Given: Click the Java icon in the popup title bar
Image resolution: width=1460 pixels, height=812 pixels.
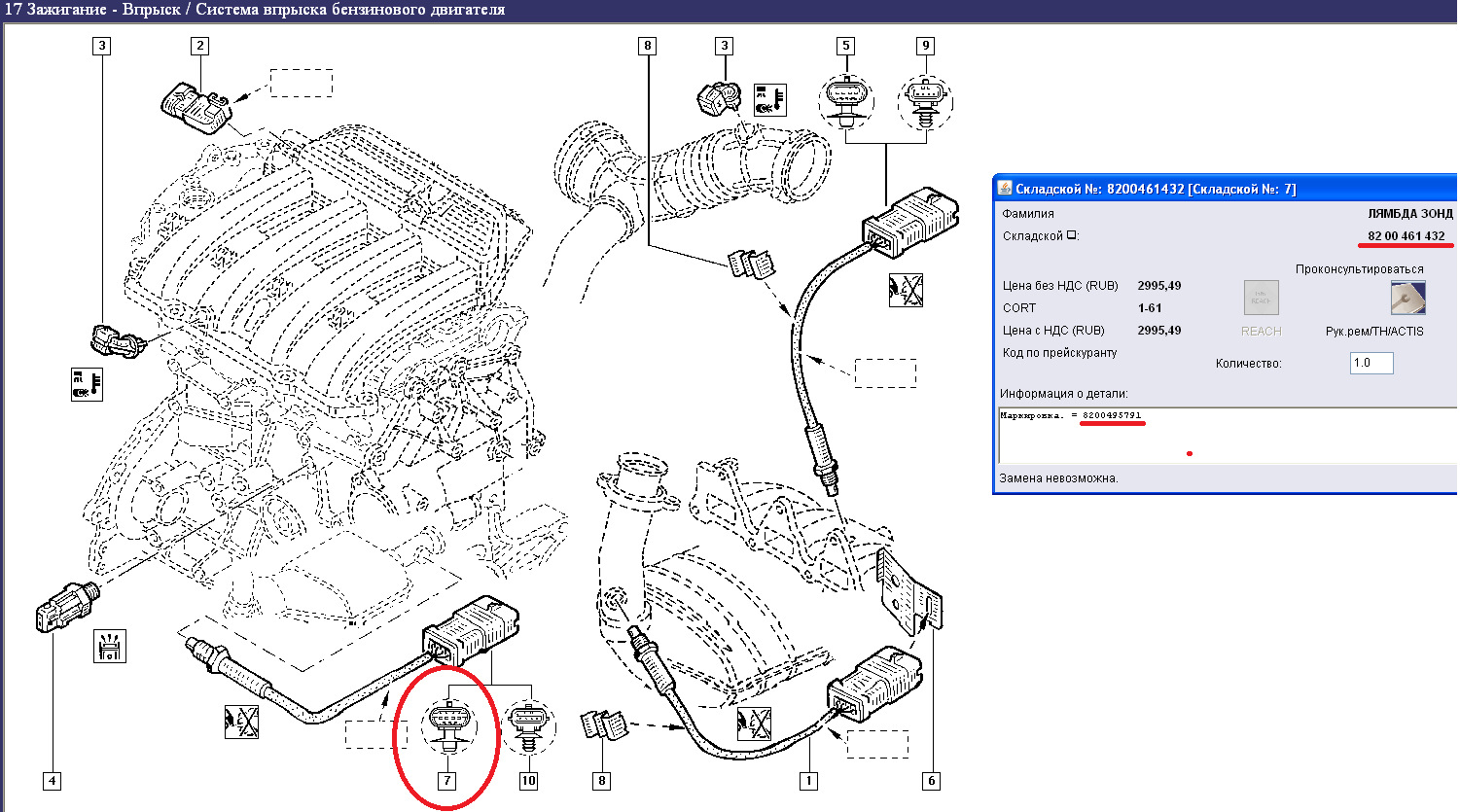Looking at the screenshot, I should click(x=1005, y=188).
